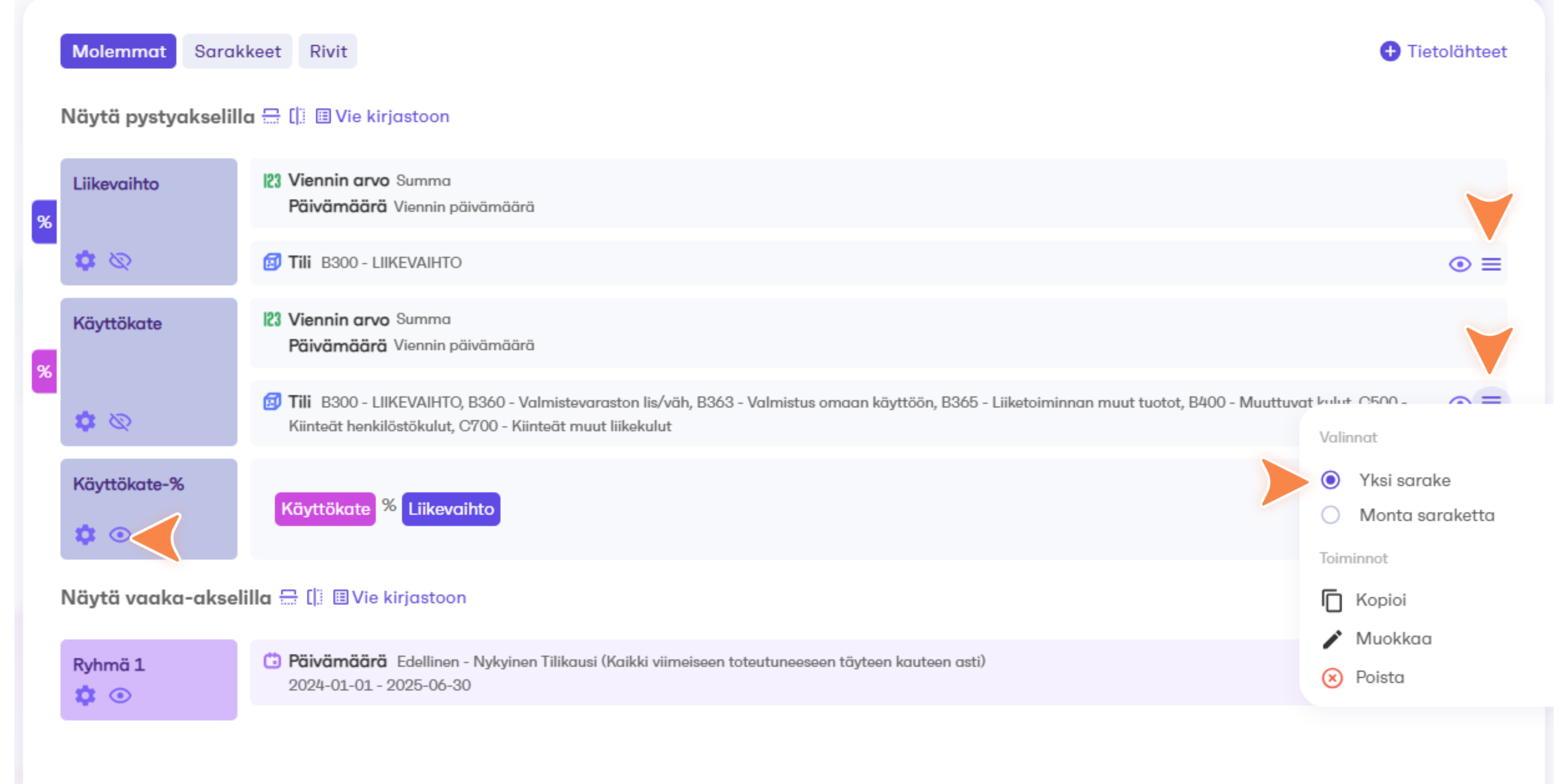Open settings gear of Ryhmä 1
The image size is (1568, 784).
tap(85, 695)
